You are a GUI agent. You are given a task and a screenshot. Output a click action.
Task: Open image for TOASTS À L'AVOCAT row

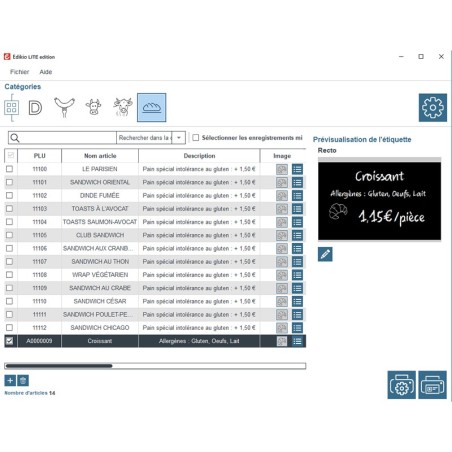click(282, 209)
